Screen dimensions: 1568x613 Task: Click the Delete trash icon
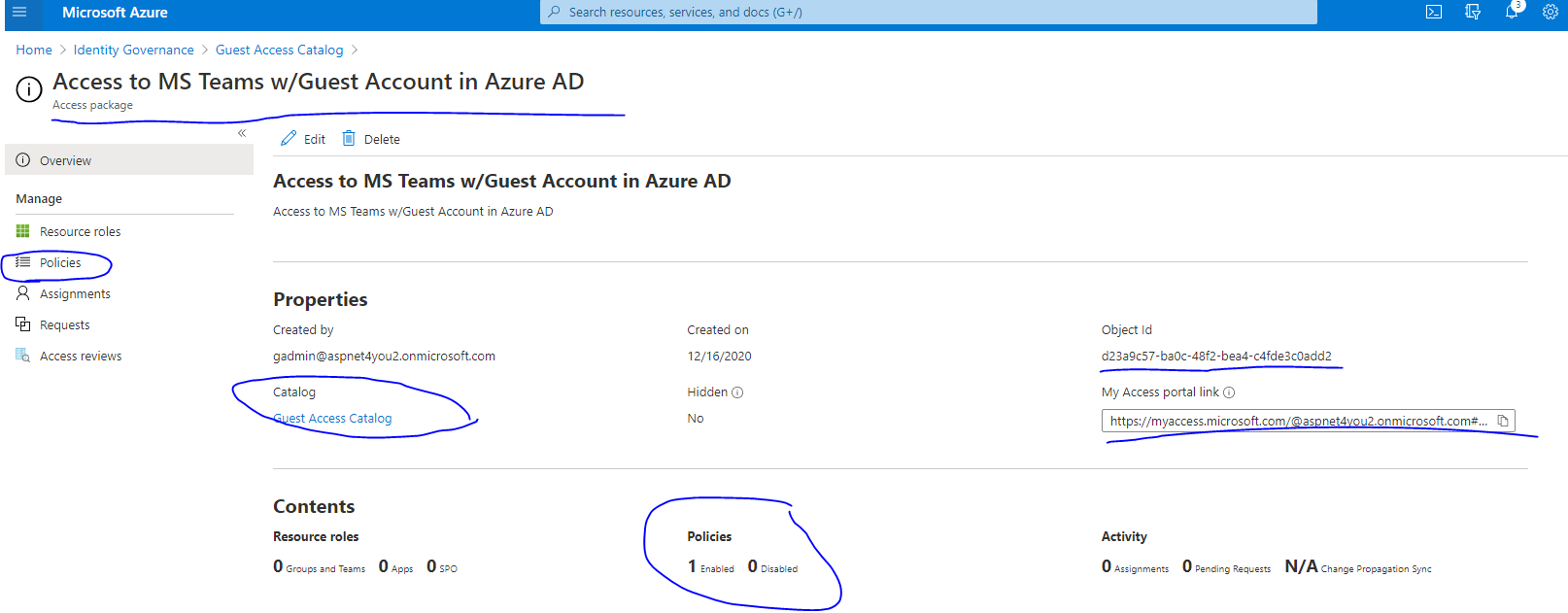pyautogui.click(x=349, y=139)
